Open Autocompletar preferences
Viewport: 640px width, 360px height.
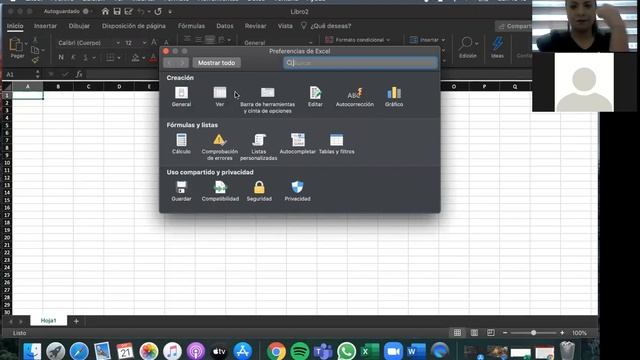[x=298, y=144]
